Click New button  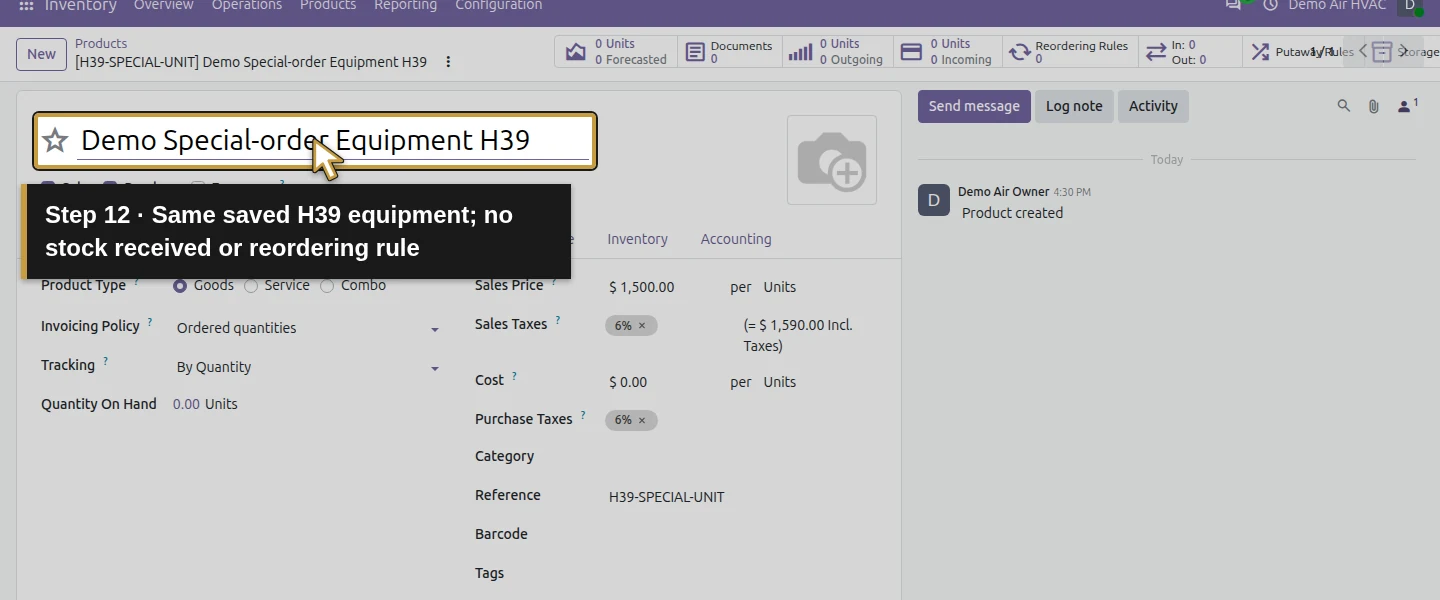41,54
